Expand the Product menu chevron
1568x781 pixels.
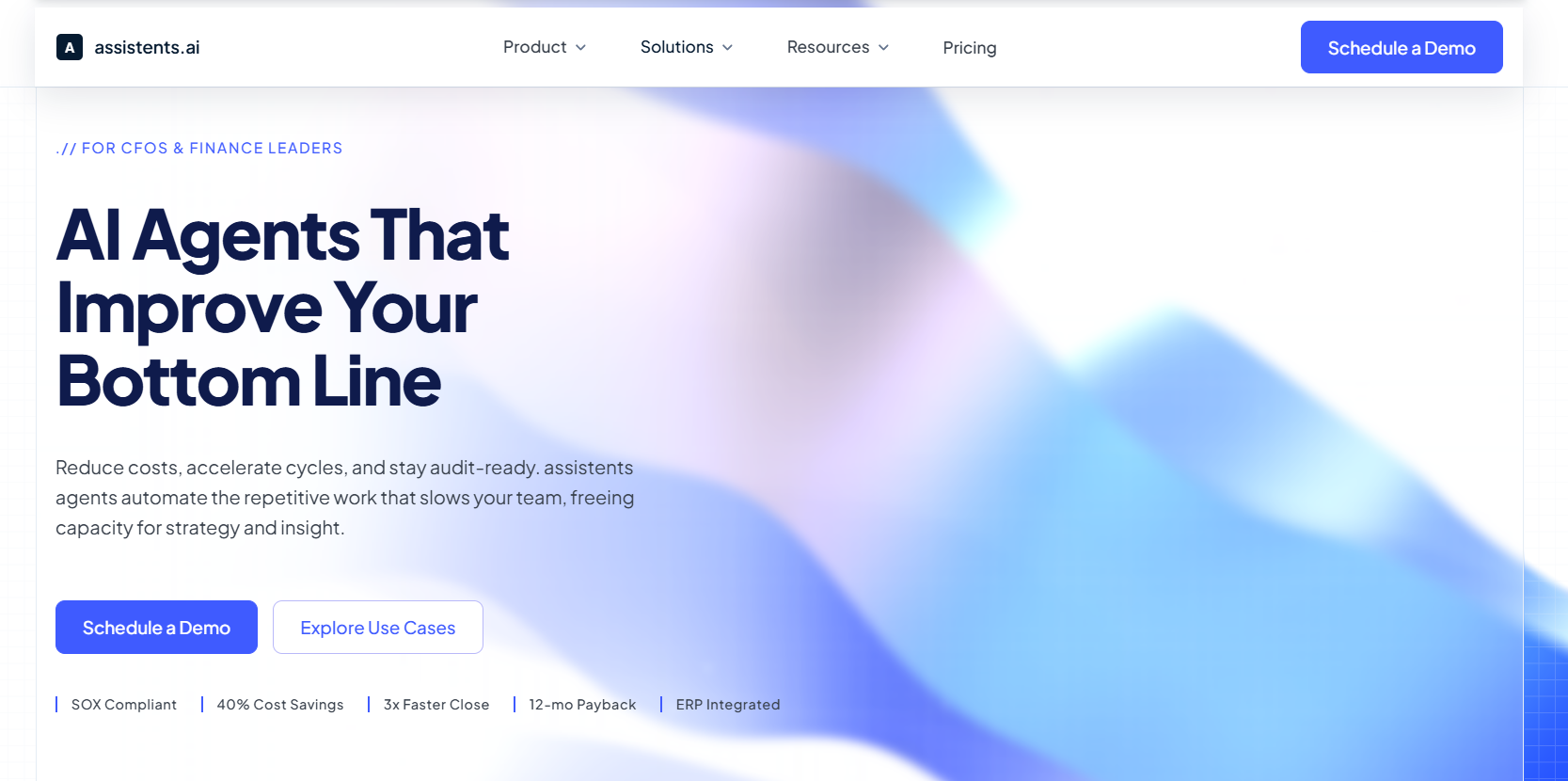581,47
